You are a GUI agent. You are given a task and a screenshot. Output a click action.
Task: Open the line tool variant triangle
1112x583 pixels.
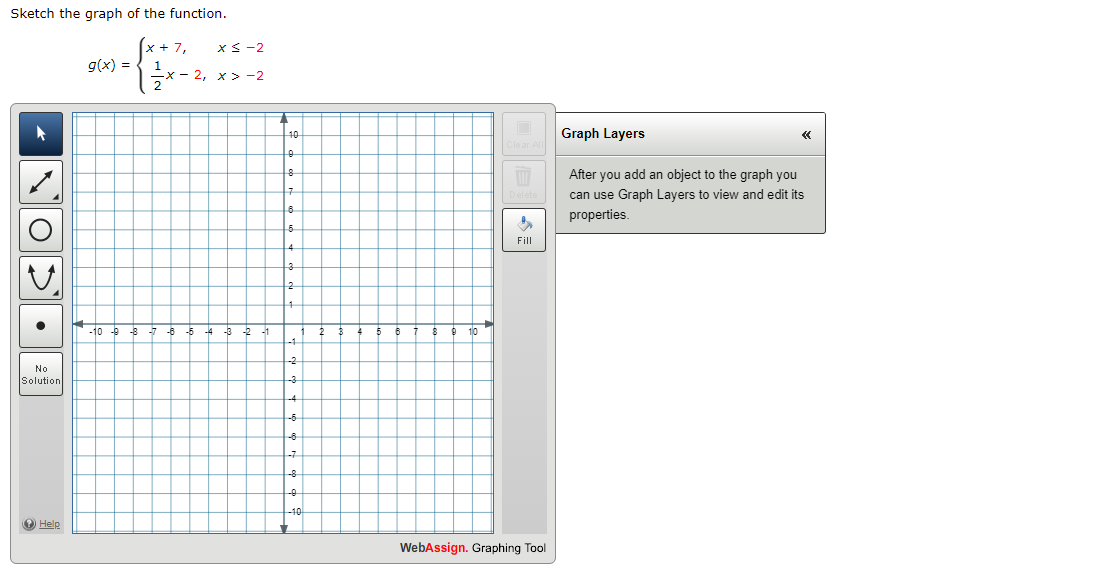(x=57, y=197)
